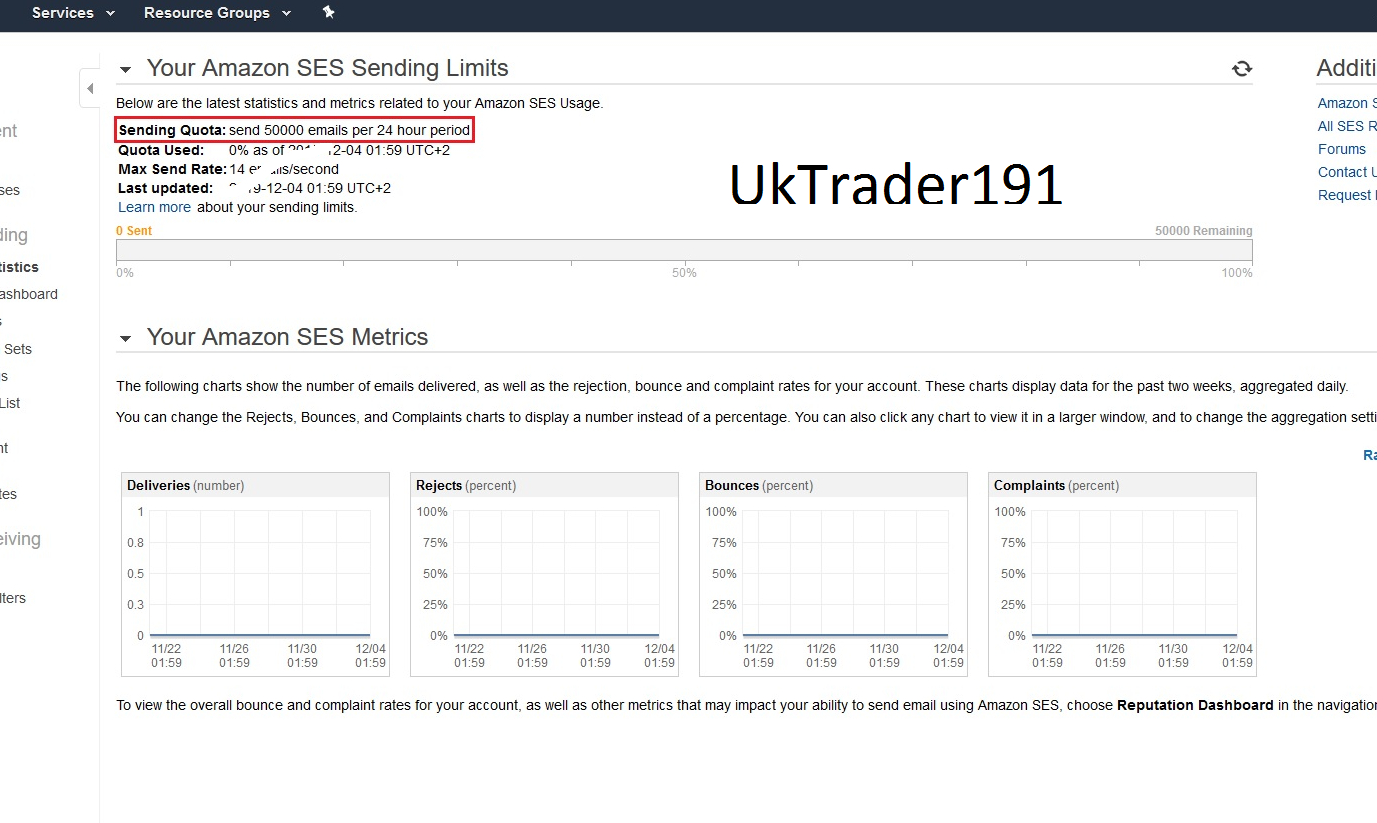This screenshot has height=823, width=1377.
Task: Open the Learn more link about sending limits
Action: click(x=154, y=207)
